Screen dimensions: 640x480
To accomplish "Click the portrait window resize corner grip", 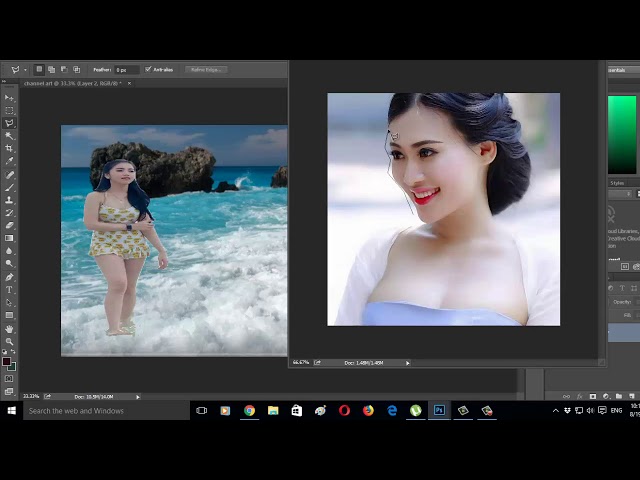I will coord(601,362).
